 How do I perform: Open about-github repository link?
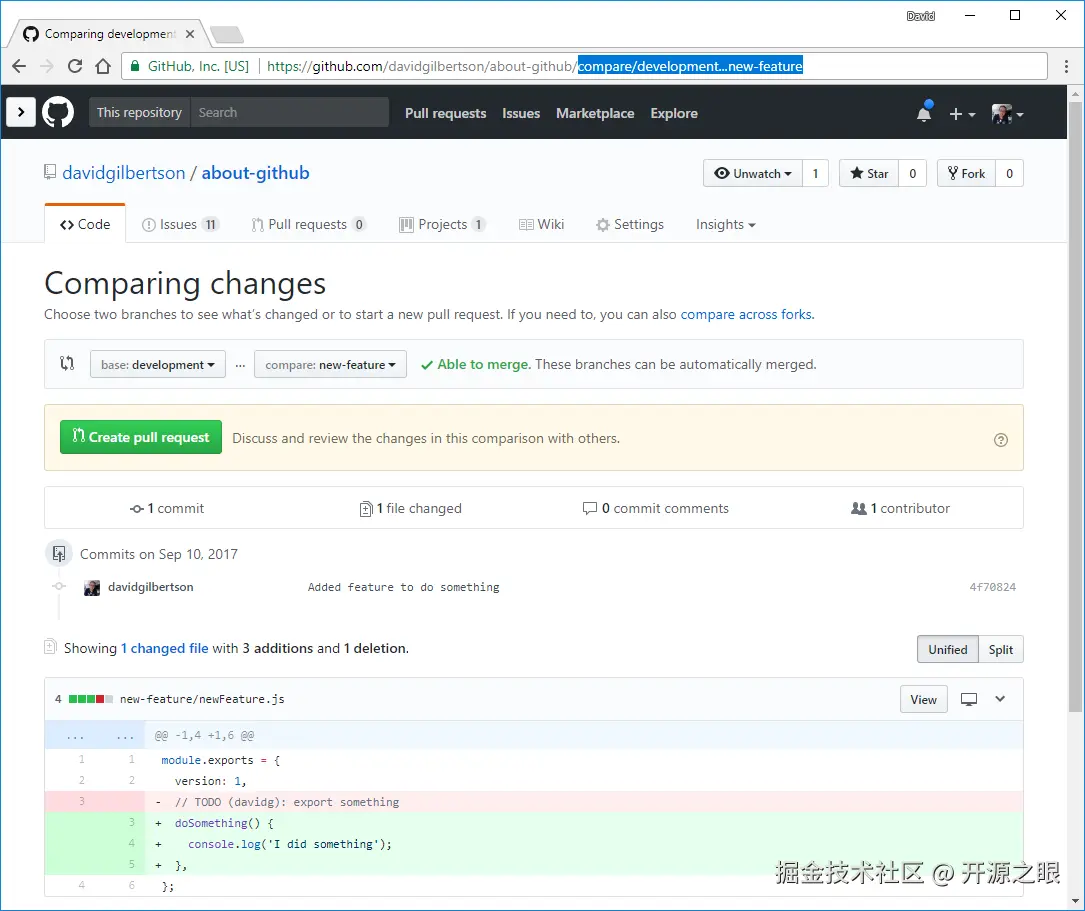[255, 173]
